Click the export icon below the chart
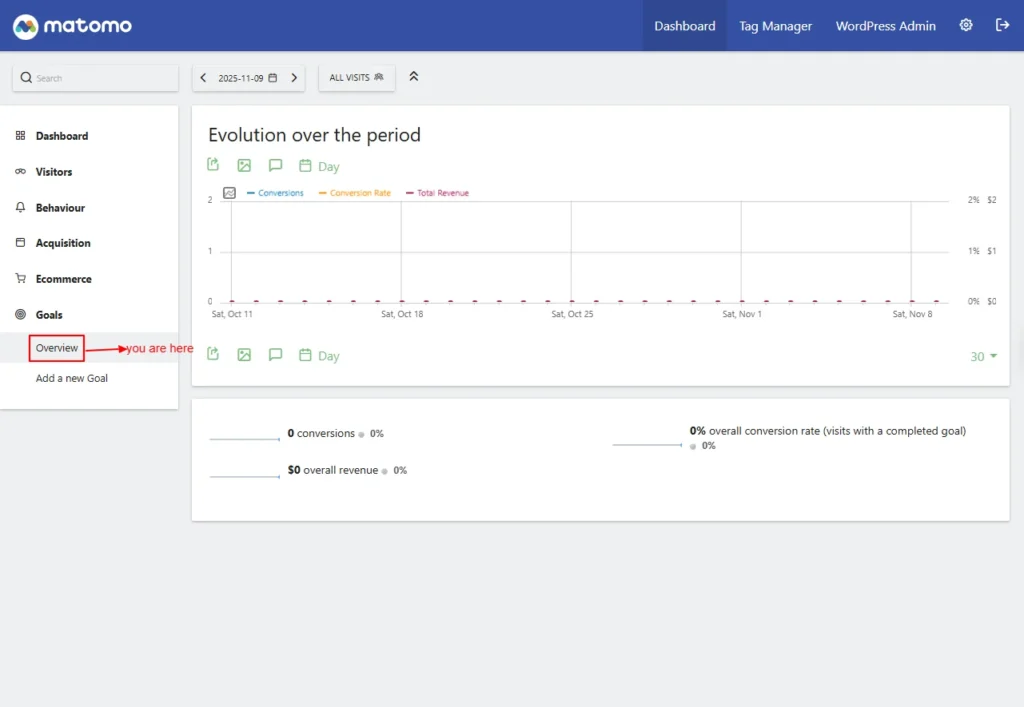 (213, 354)
